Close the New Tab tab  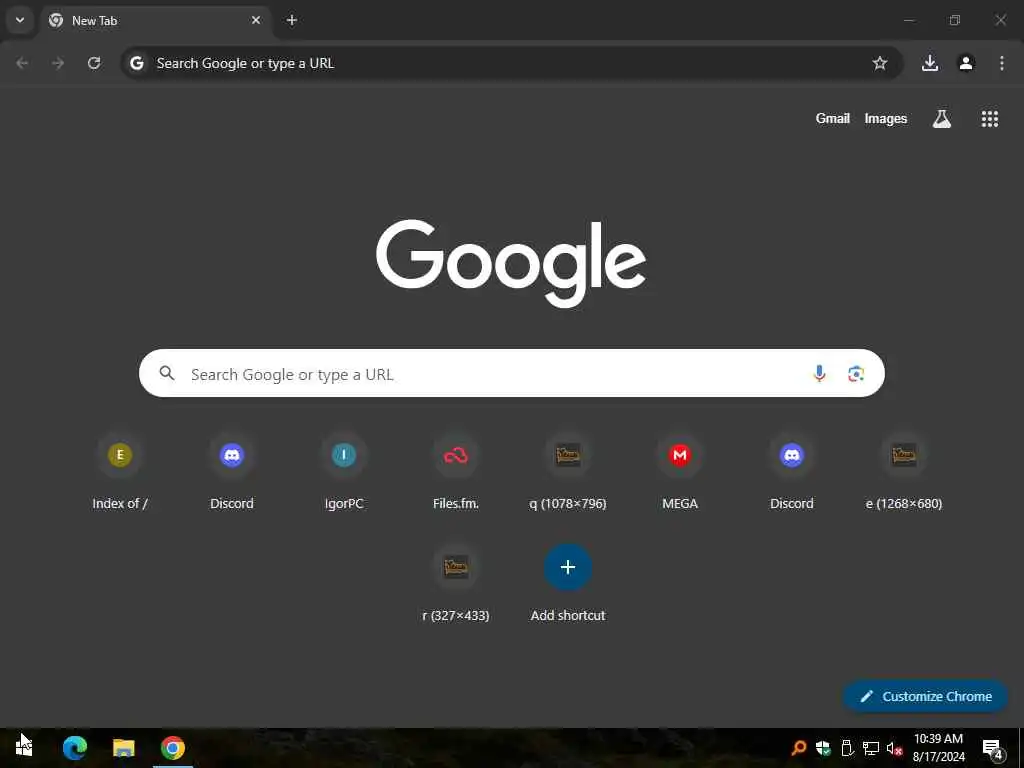coord(256,20)
